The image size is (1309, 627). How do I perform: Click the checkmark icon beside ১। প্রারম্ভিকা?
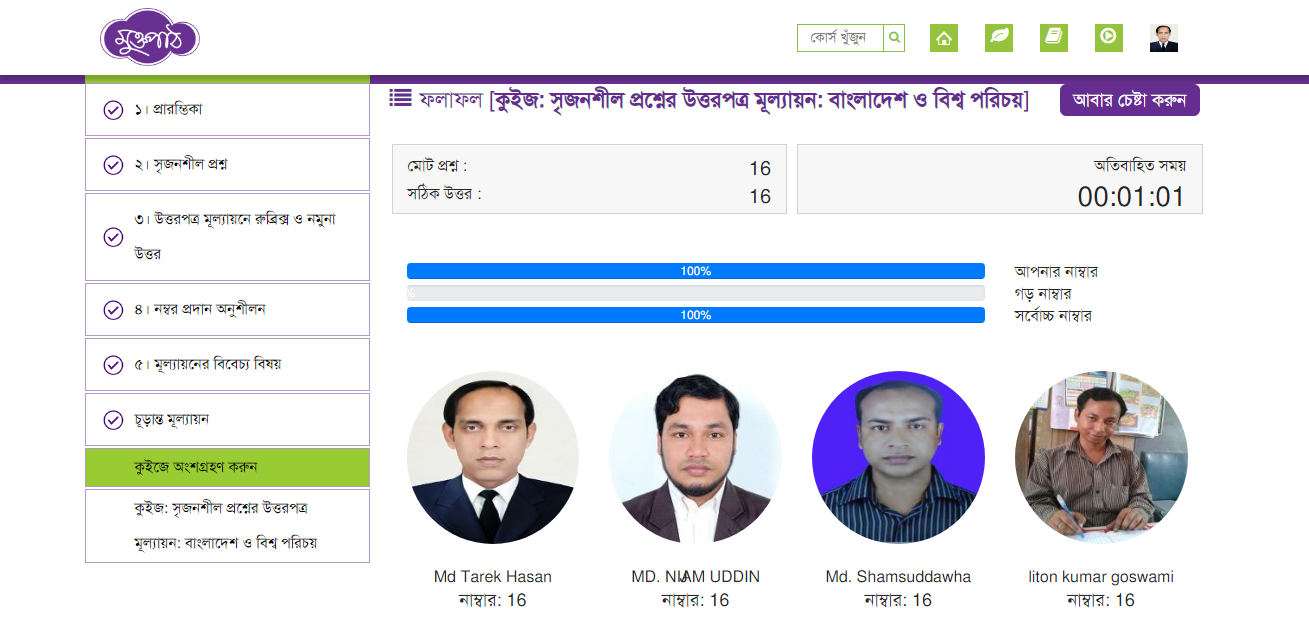coord(113,110)
